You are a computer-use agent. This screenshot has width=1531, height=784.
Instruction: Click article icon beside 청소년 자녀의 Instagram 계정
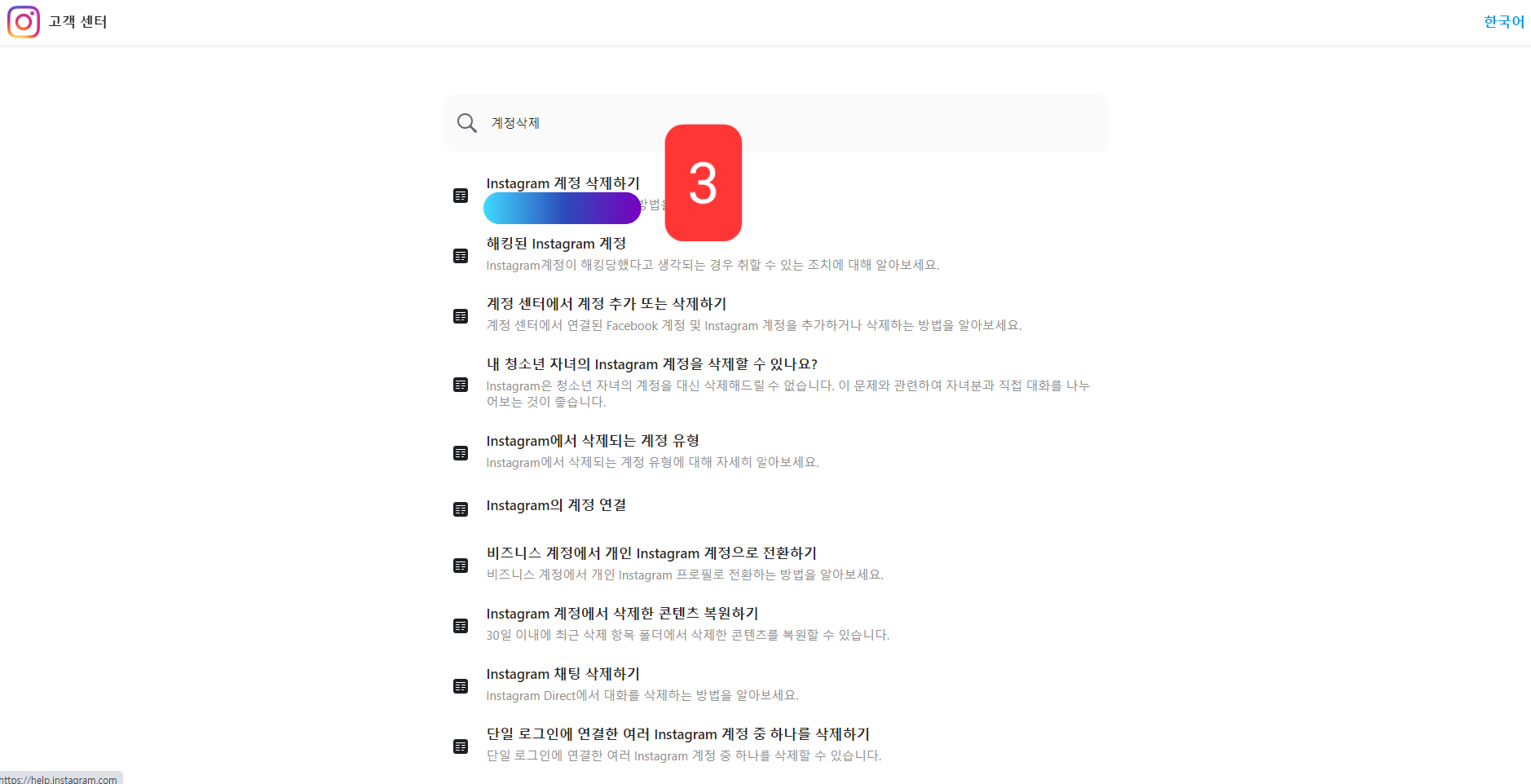click(461, 385)
